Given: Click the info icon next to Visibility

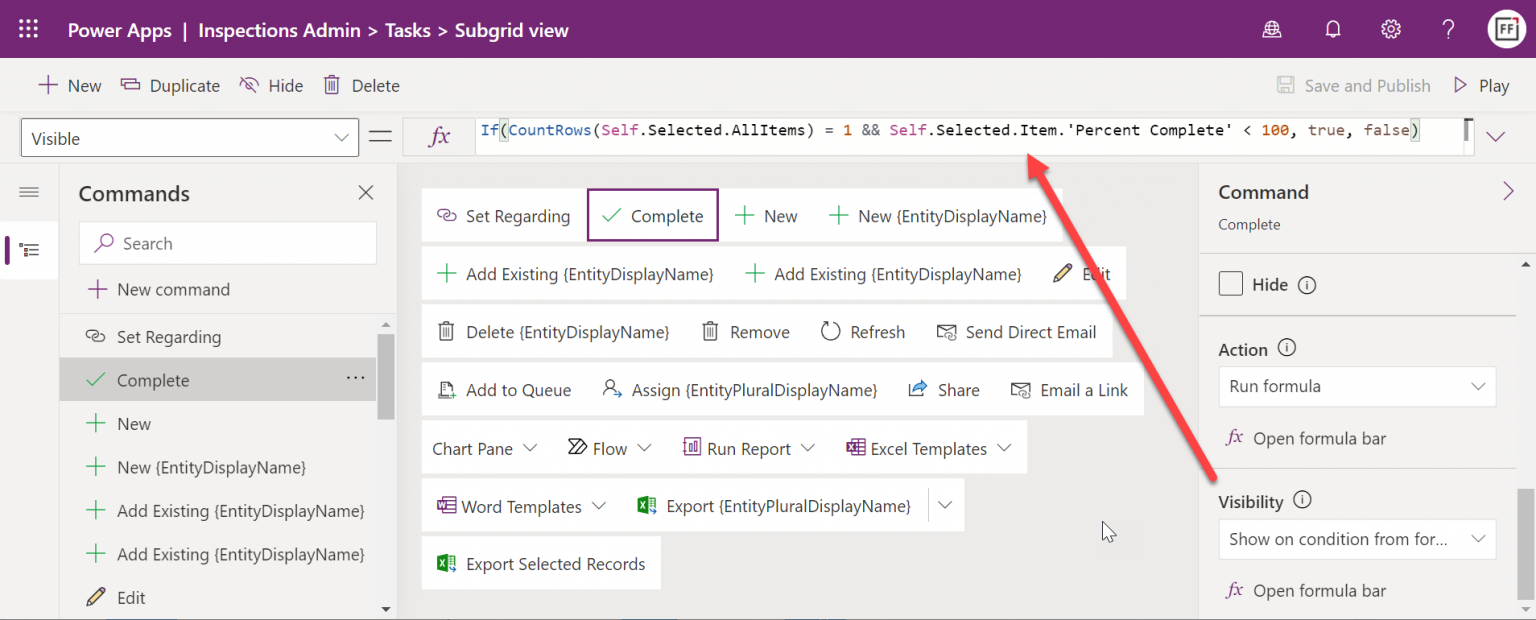Looking at the screenshot, I should coord(1302,501).
